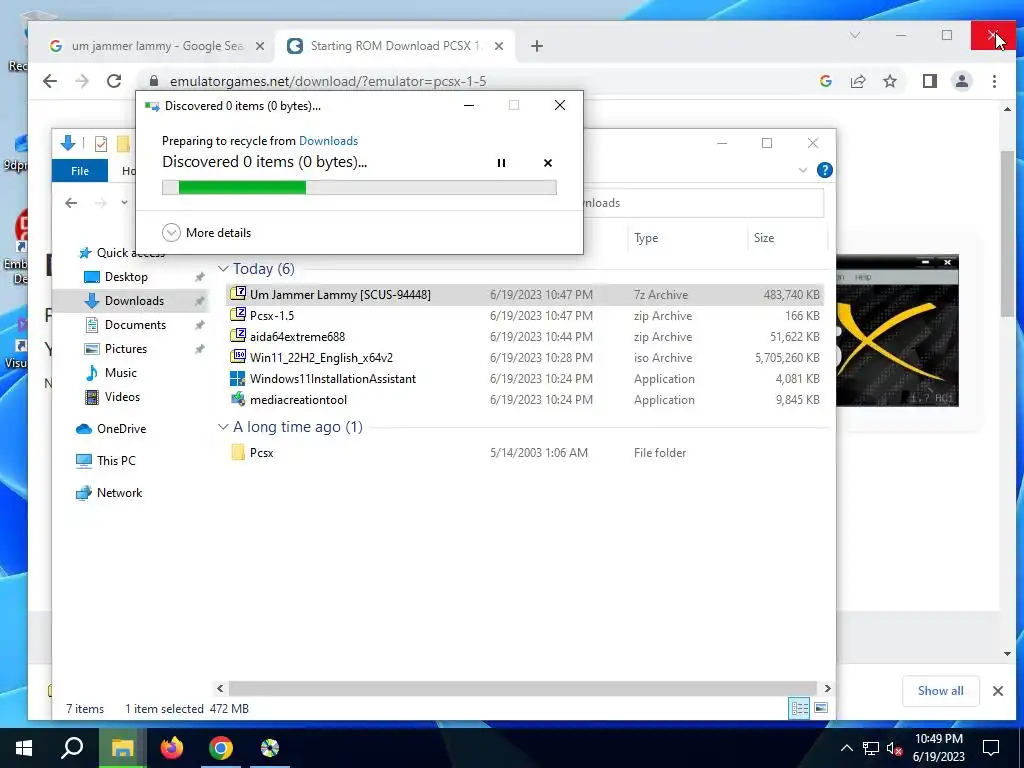1024x768 pixels.
Task: Close Chrome downloads bar
Action: (x=998, y=691)
